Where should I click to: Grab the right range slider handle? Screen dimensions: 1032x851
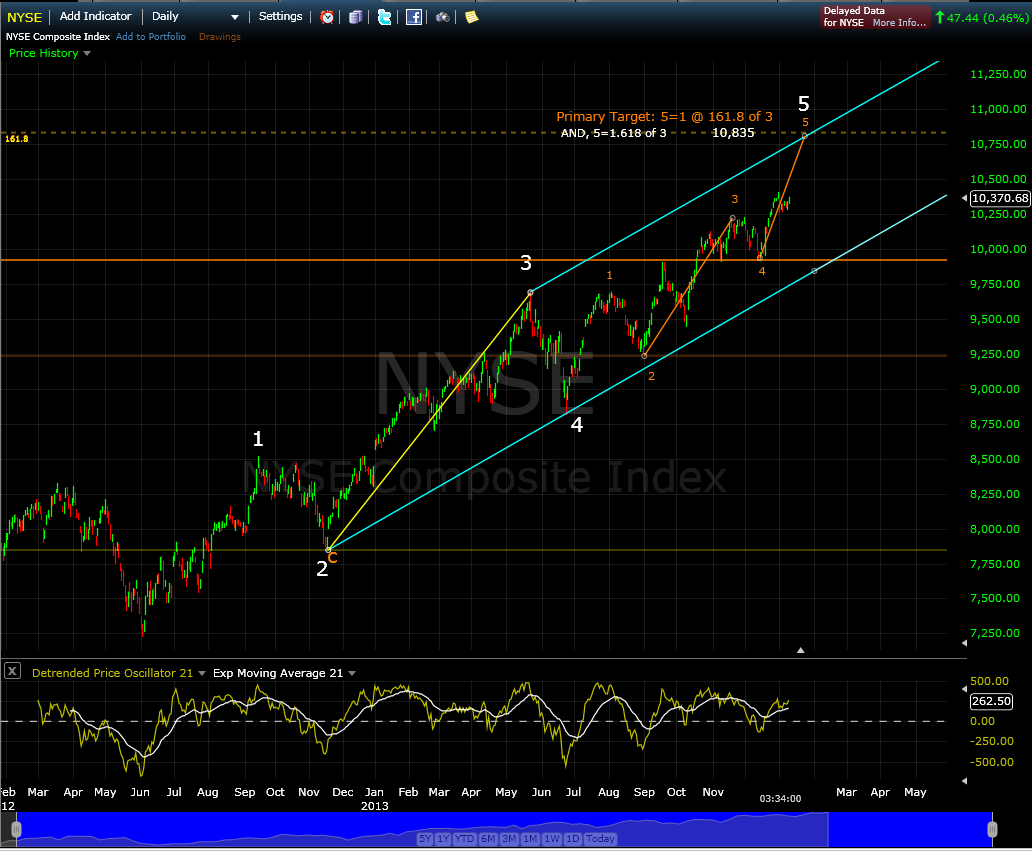992,829
